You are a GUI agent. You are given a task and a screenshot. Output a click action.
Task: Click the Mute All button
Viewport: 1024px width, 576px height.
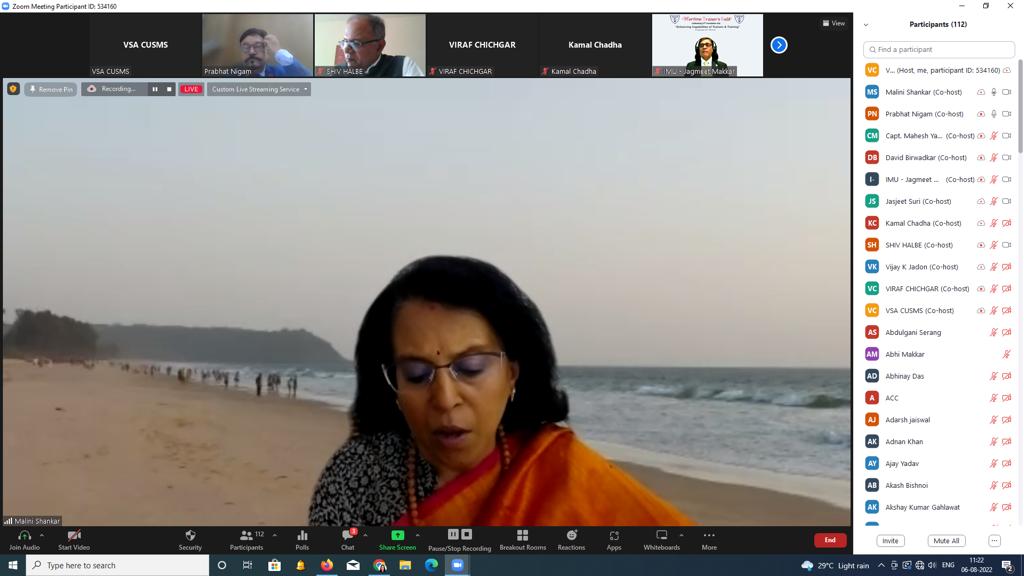click(x=946, y=541)
